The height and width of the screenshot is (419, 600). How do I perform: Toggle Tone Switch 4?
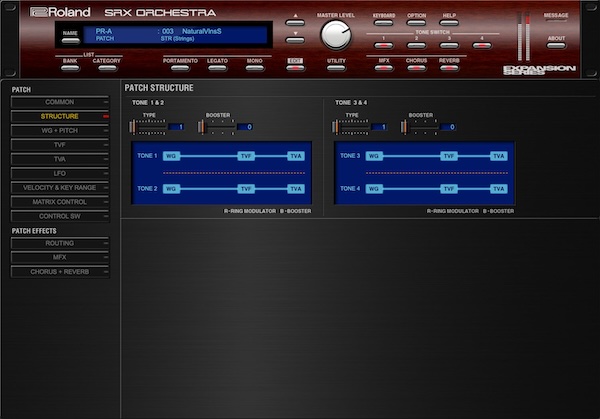(482, 46)
